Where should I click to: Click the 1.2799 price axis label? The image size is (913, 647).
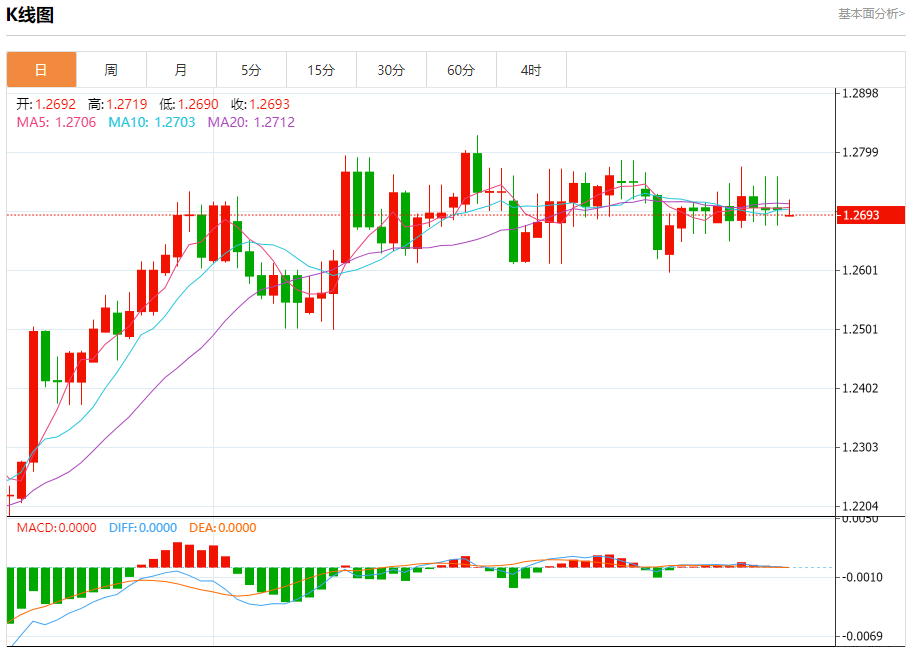[860, 153]
